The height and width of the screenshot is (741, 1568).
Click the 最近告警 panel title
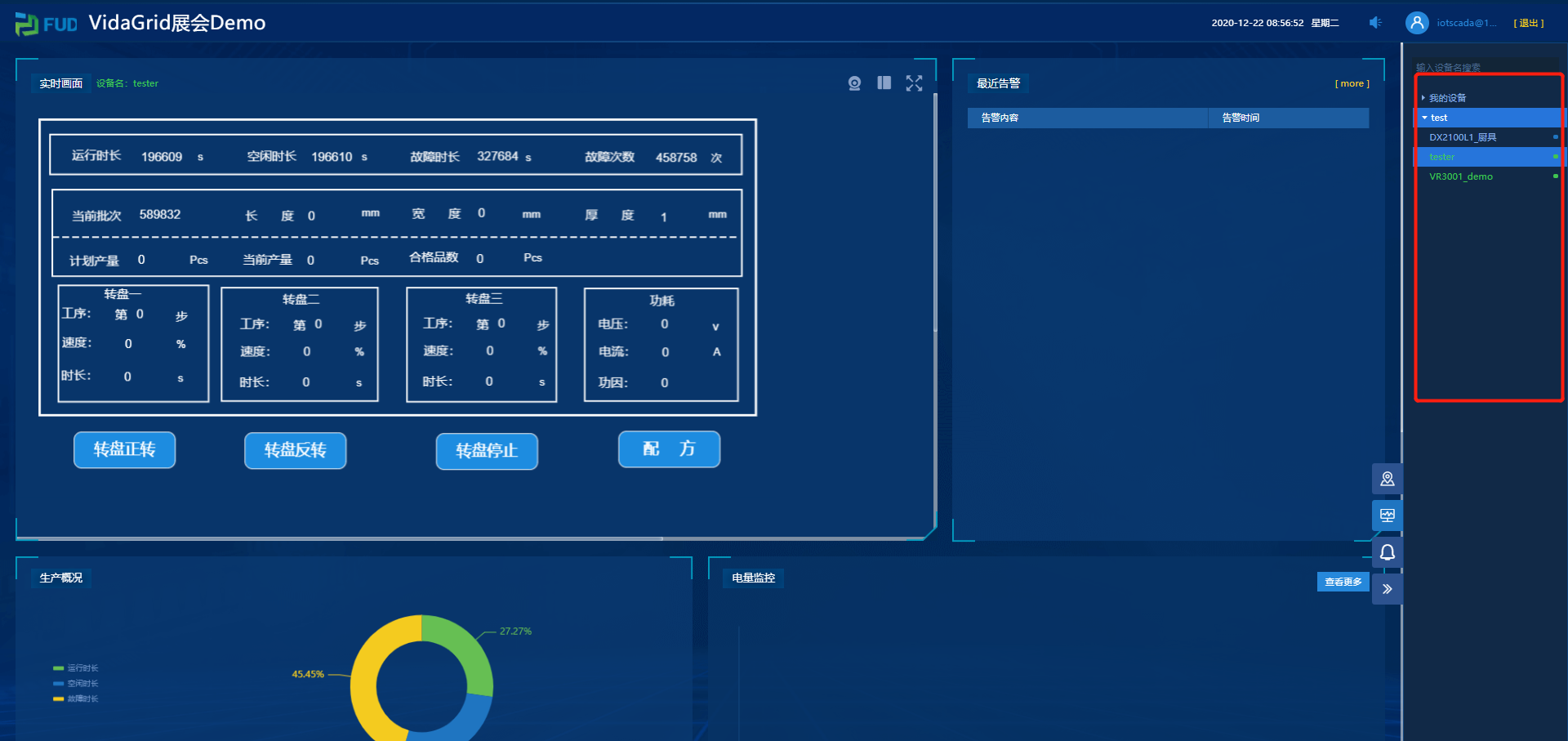coord(998,83)
